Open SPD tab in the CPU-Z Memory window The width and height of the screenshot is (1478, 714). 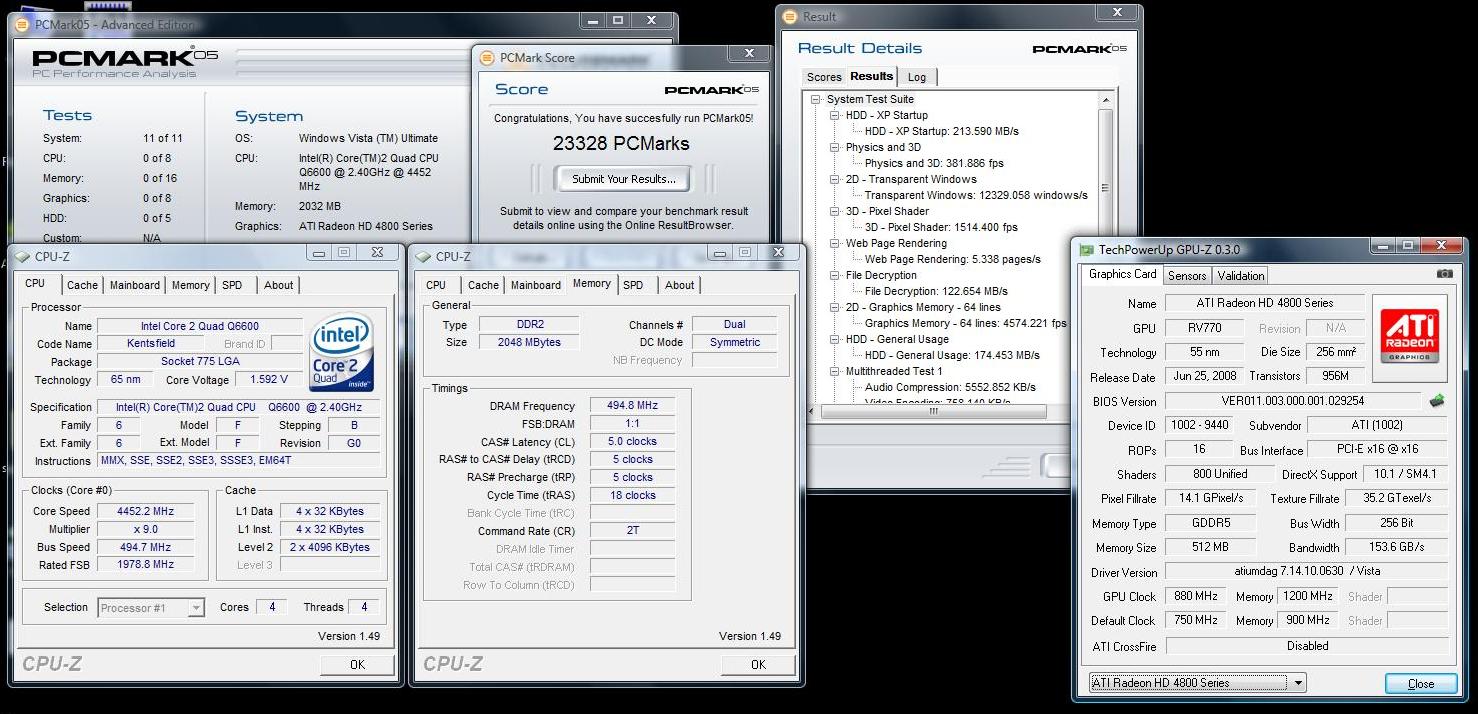633,285
